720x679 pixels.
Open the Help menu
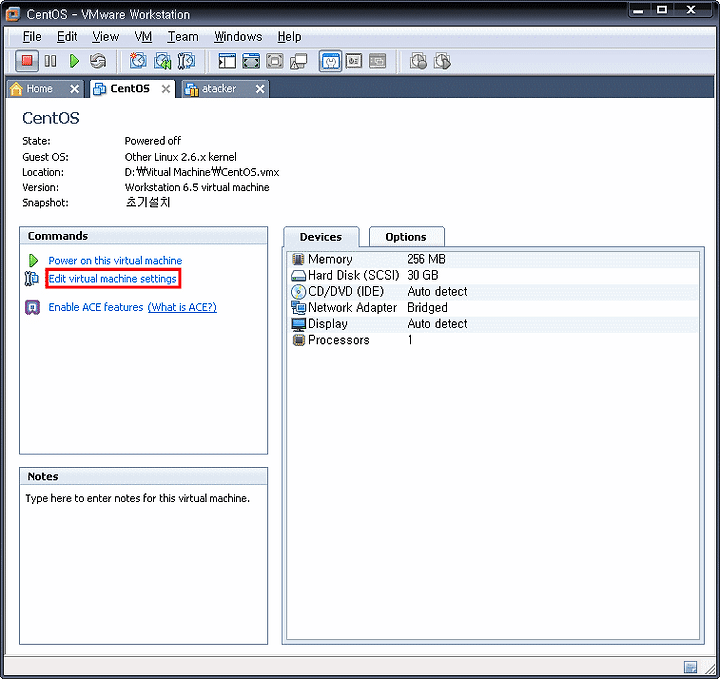(x=289, y=37)
